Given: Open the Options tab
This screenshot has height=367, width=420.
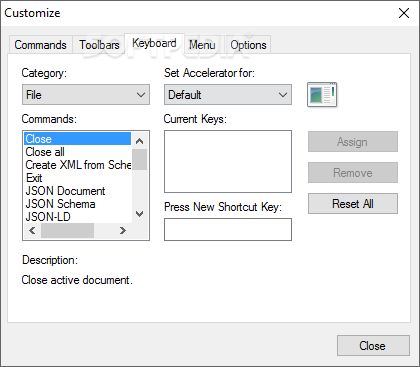Looking at the screenshot, I should click(248, 45).
